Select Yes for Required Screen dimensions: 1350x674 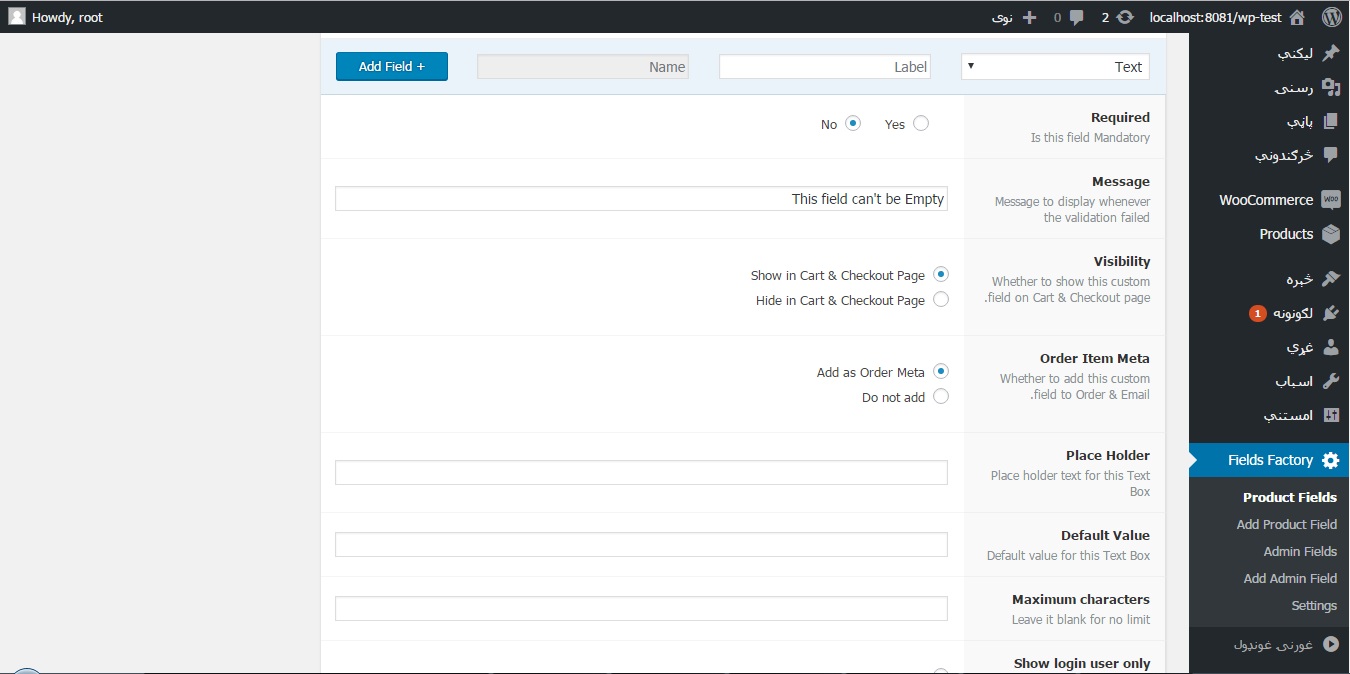(x=921, y=123)
